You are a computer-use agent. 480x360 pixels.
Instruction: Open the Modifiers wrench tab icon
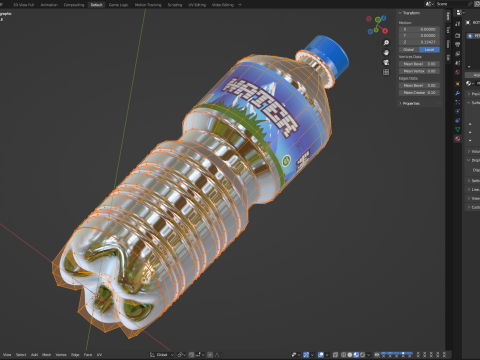click(x=458, y=93)
